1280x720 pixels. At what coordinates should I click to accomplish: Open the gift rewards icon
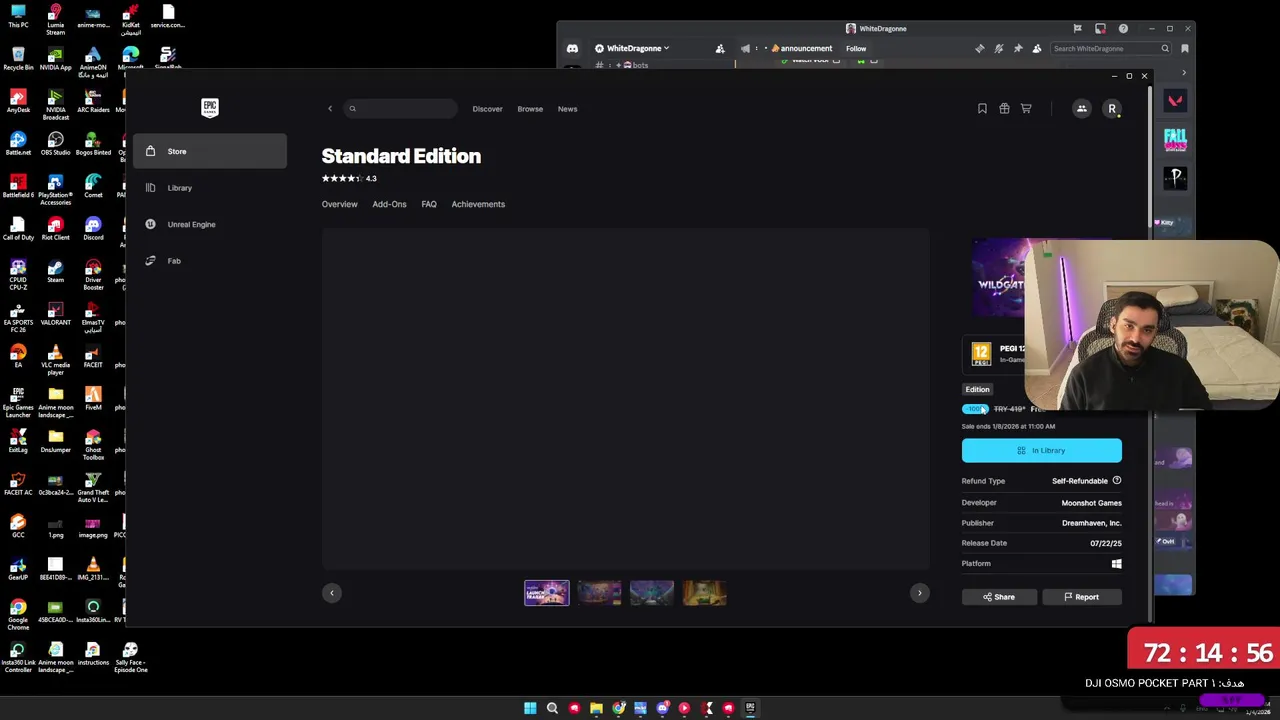1004,109
